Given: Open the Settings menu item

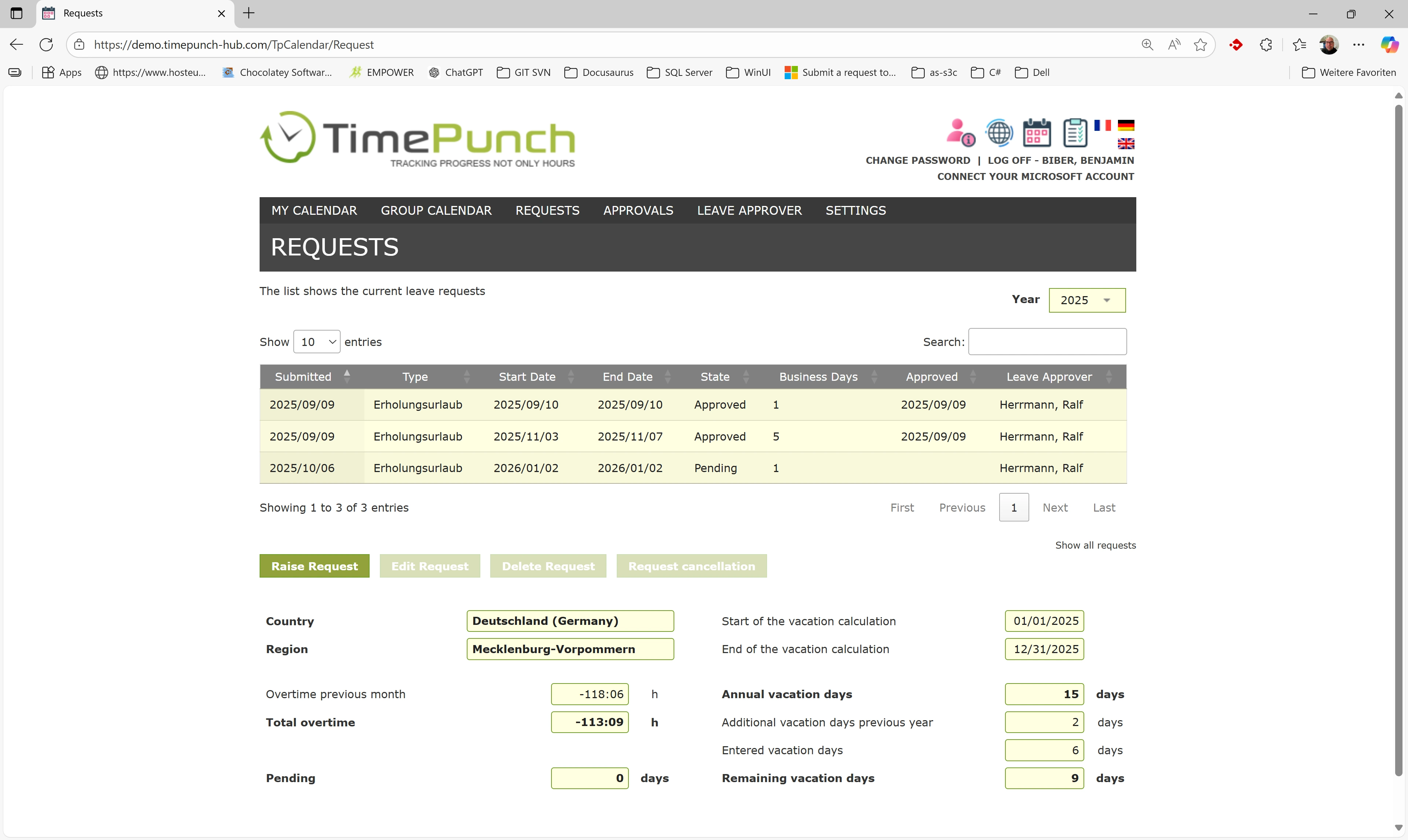Looking at the screenshot, I should (x=855, y=211).
